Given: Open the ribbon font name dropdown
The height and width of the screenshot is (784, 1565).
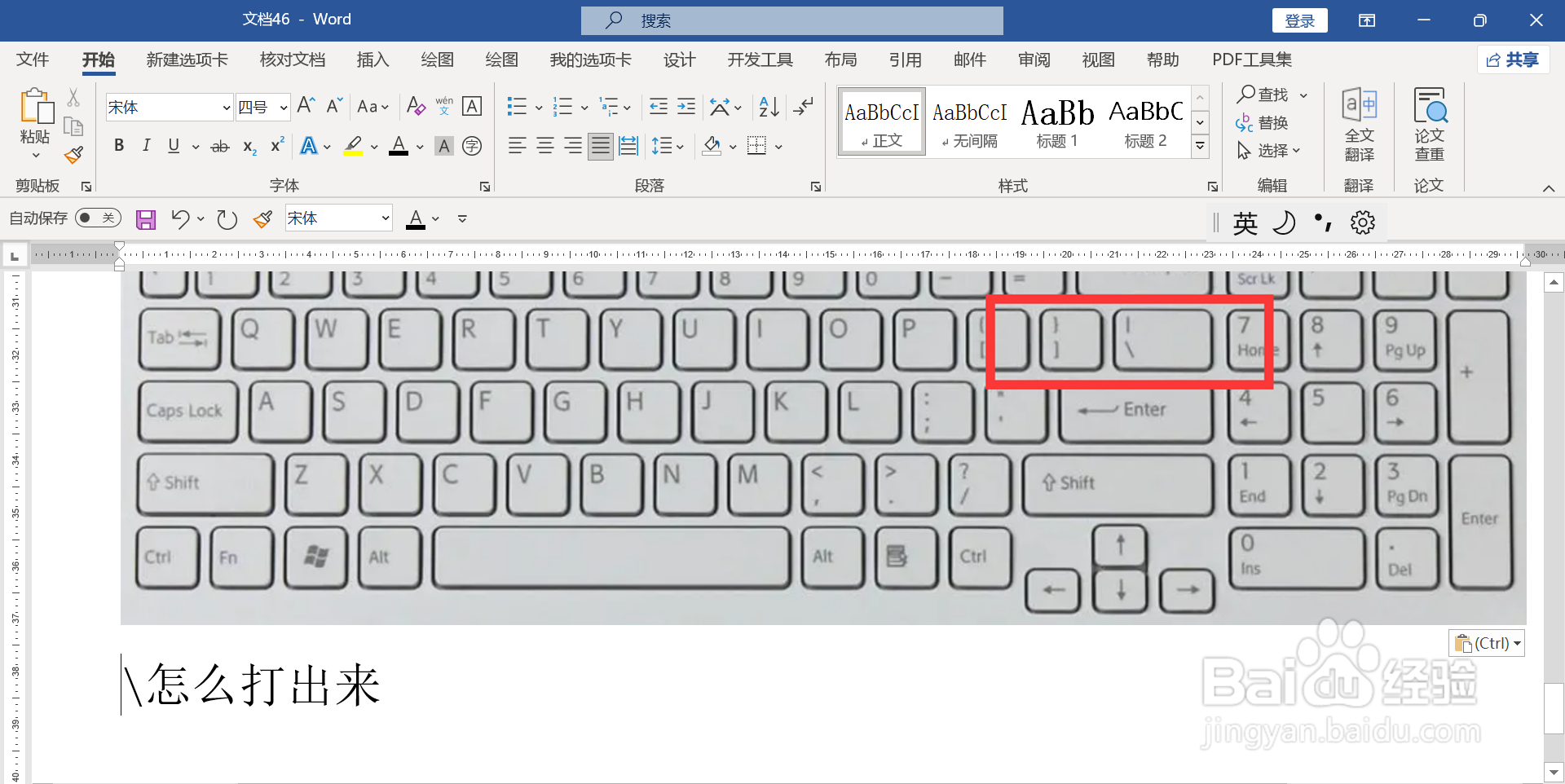Looking at the screenshot, I should 227,108.
